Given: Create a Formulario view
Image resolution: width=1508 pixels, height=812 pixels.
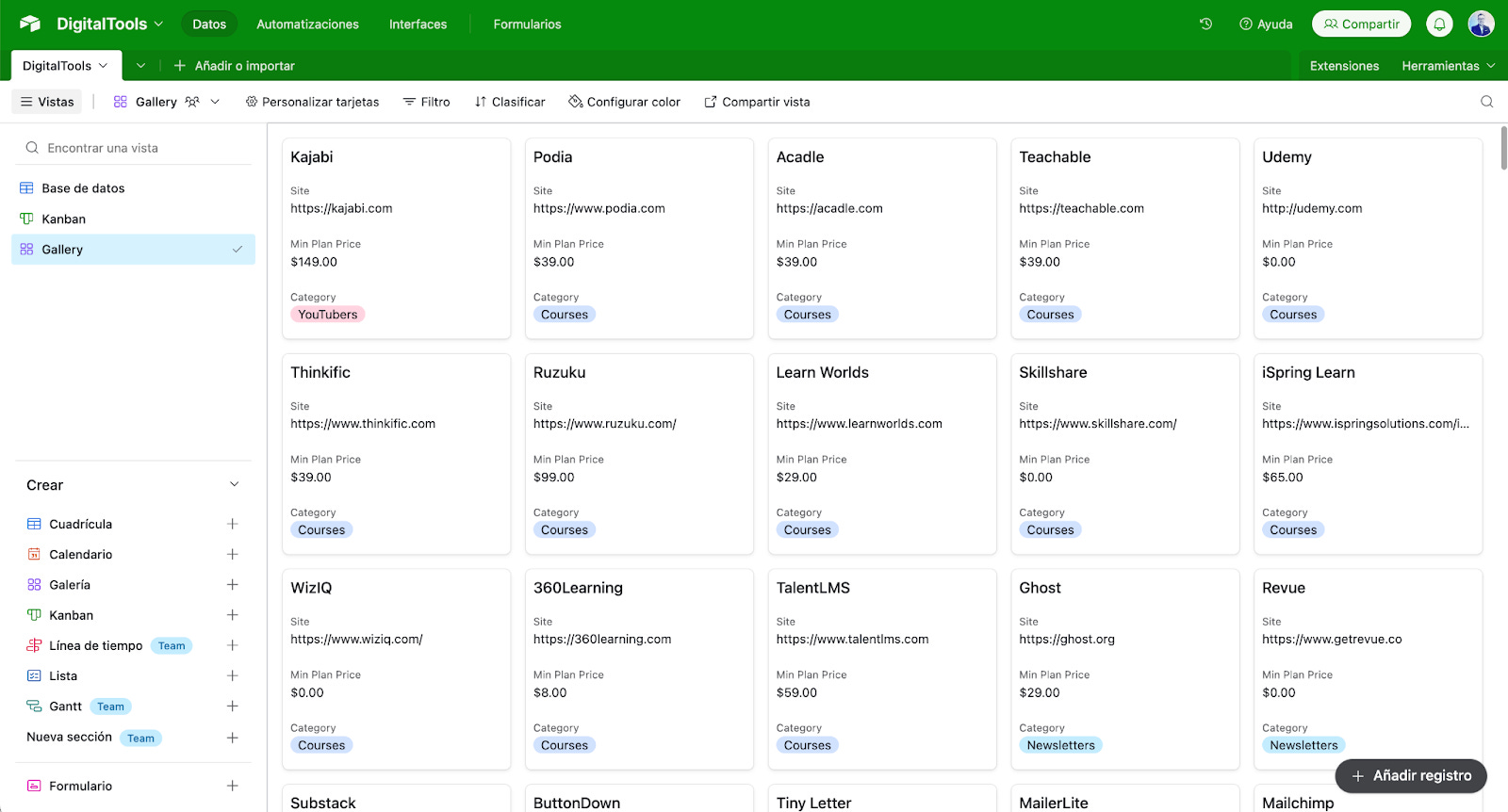Looking at the screenshot, I should click(x=80, y=786).
